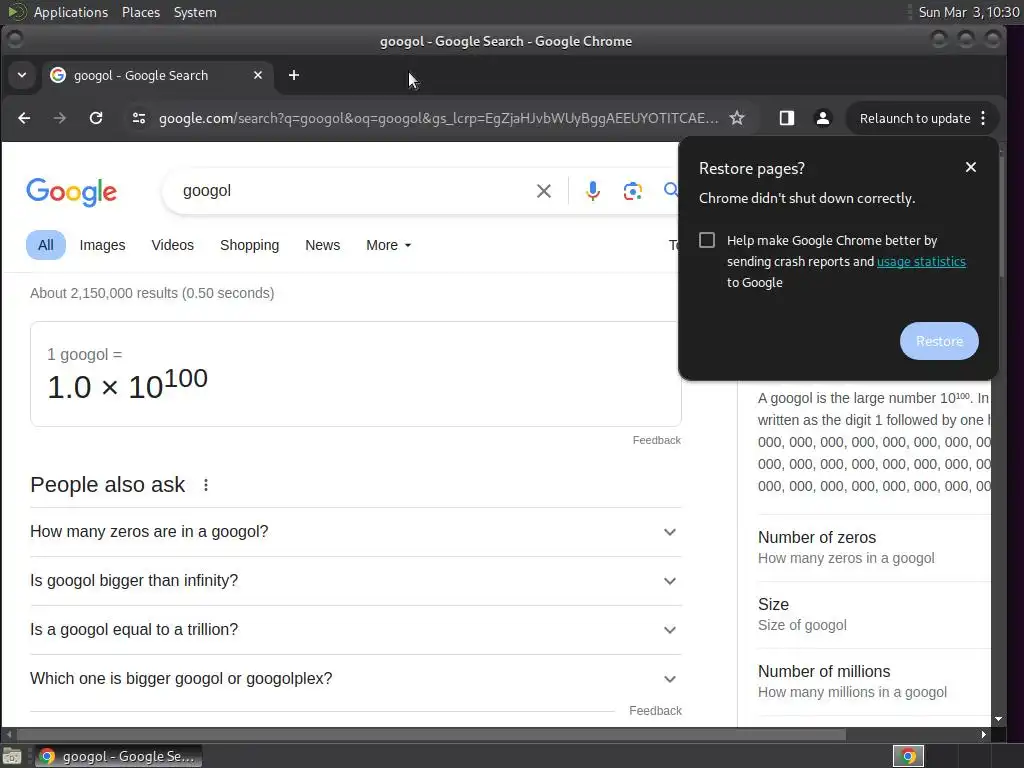The width and height of the screenshot is (1024, 768).
Task: Clear the search box with the X
Action: click(543, 191)
